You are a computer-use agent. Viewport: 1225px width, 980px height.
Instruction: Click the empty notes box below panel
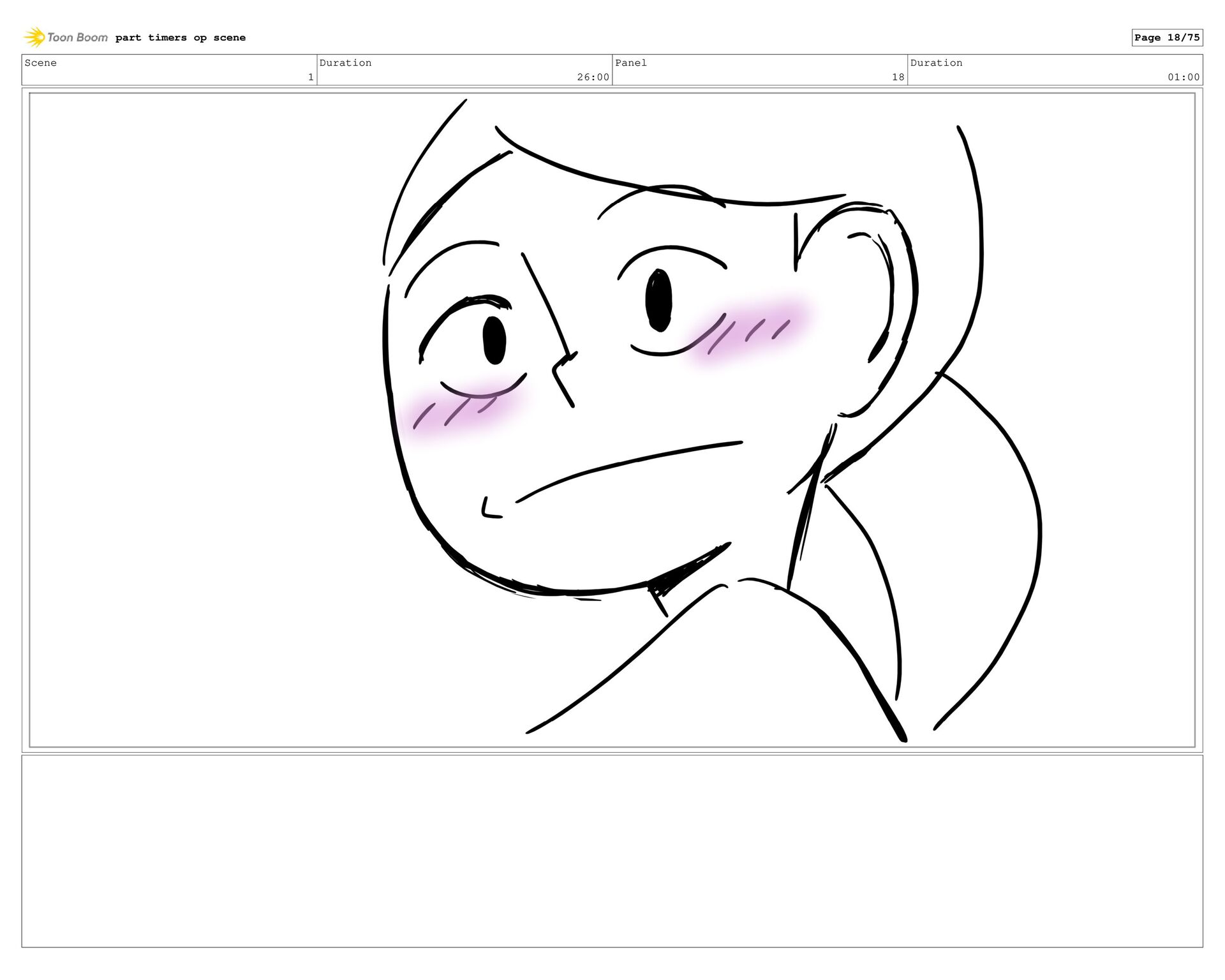pyautogui.click(x=612, y=851)
